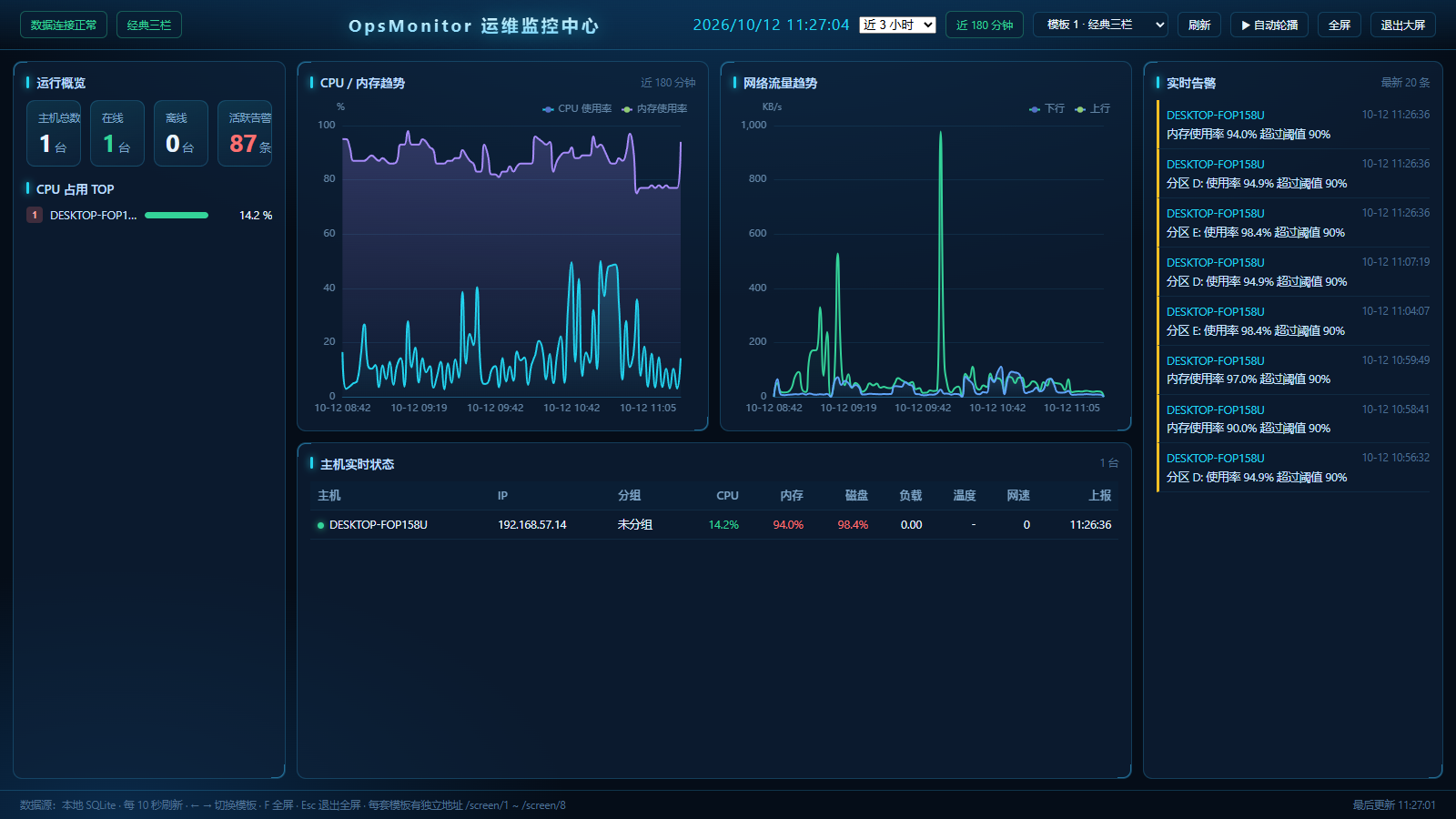Start auto rotation with 自动轮播 play button

[x=1269, y=25]
